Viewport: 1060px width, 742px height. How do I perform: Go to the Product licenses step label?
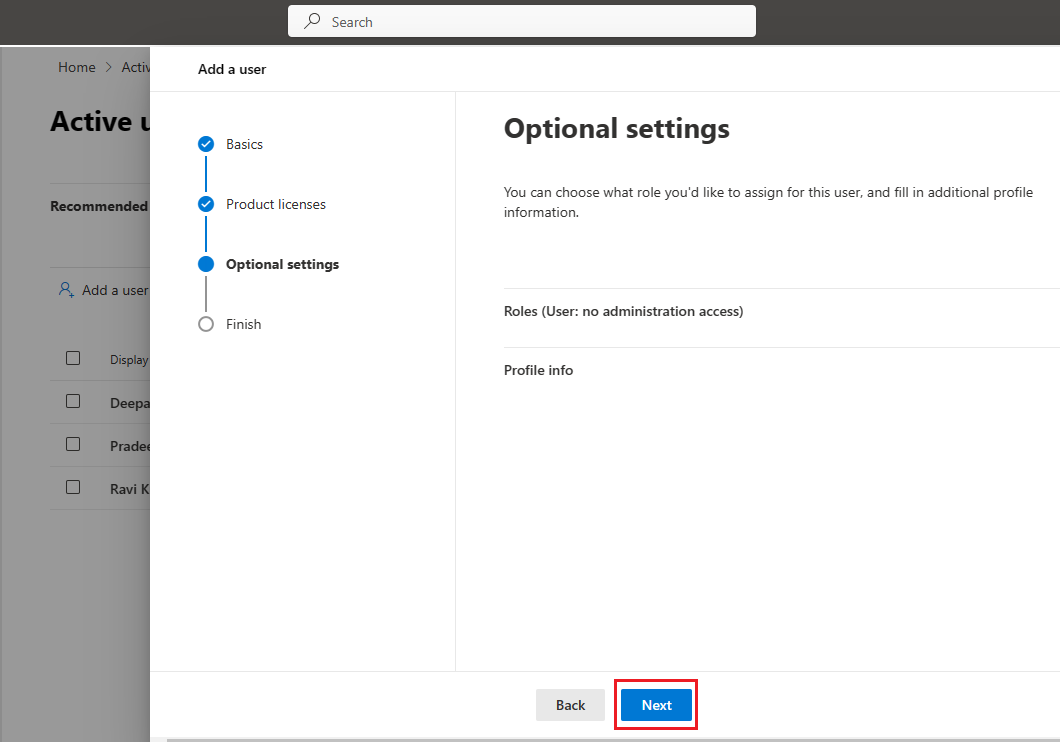276,205
